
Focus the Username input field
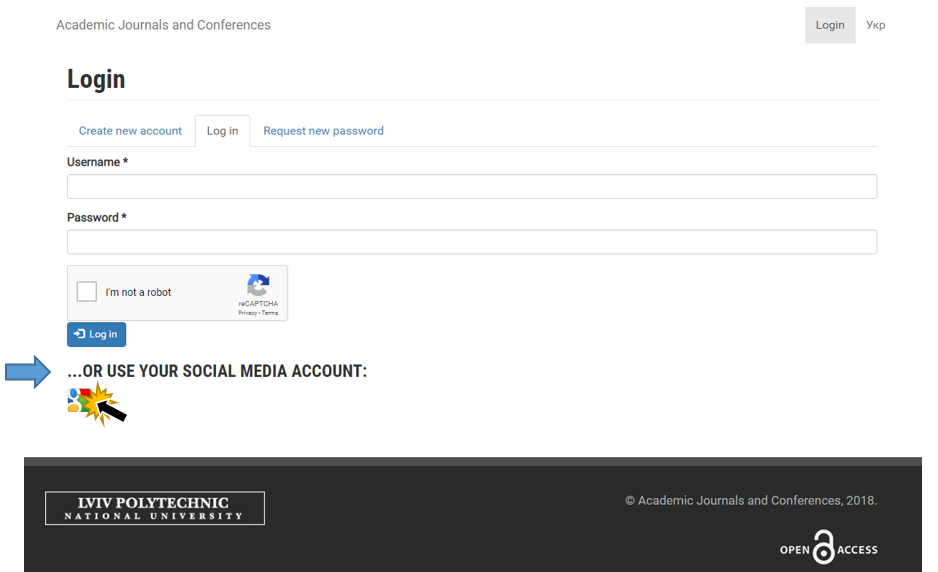tap(472, 187)
